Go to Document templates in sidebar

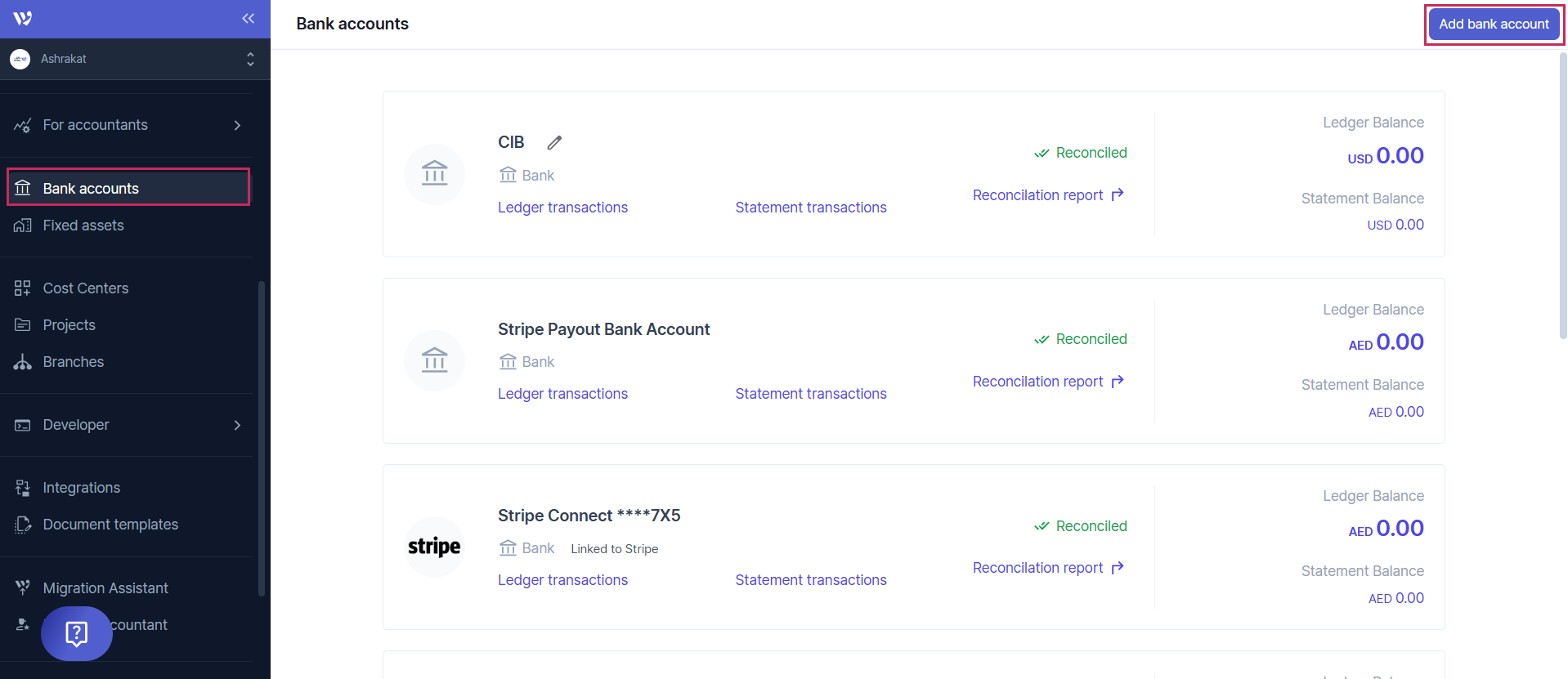(110, 525)
